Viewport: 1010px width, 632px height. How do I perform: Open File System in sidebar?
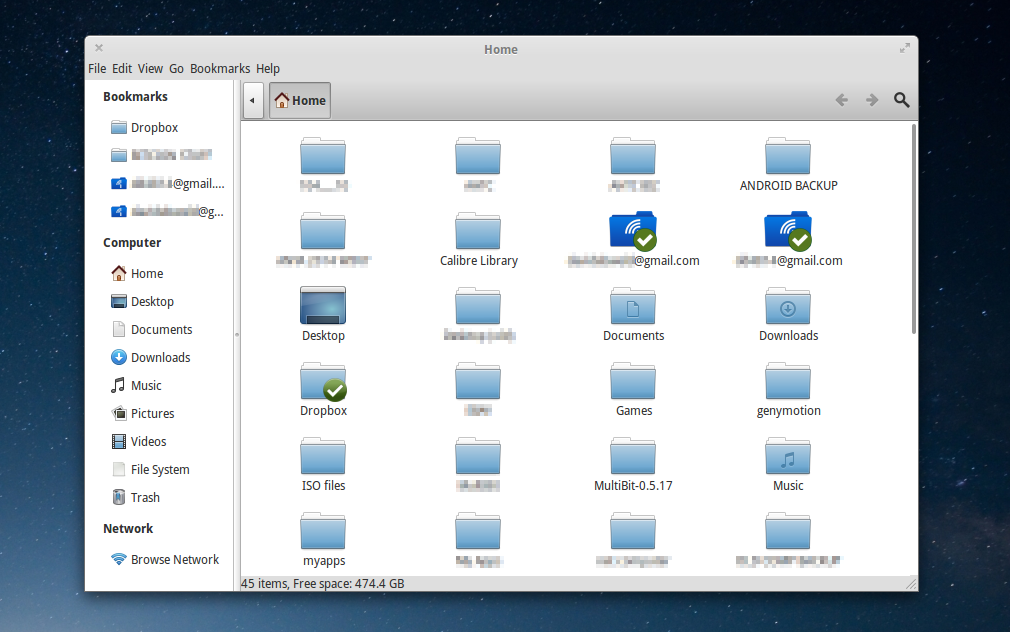pos(150,470)
